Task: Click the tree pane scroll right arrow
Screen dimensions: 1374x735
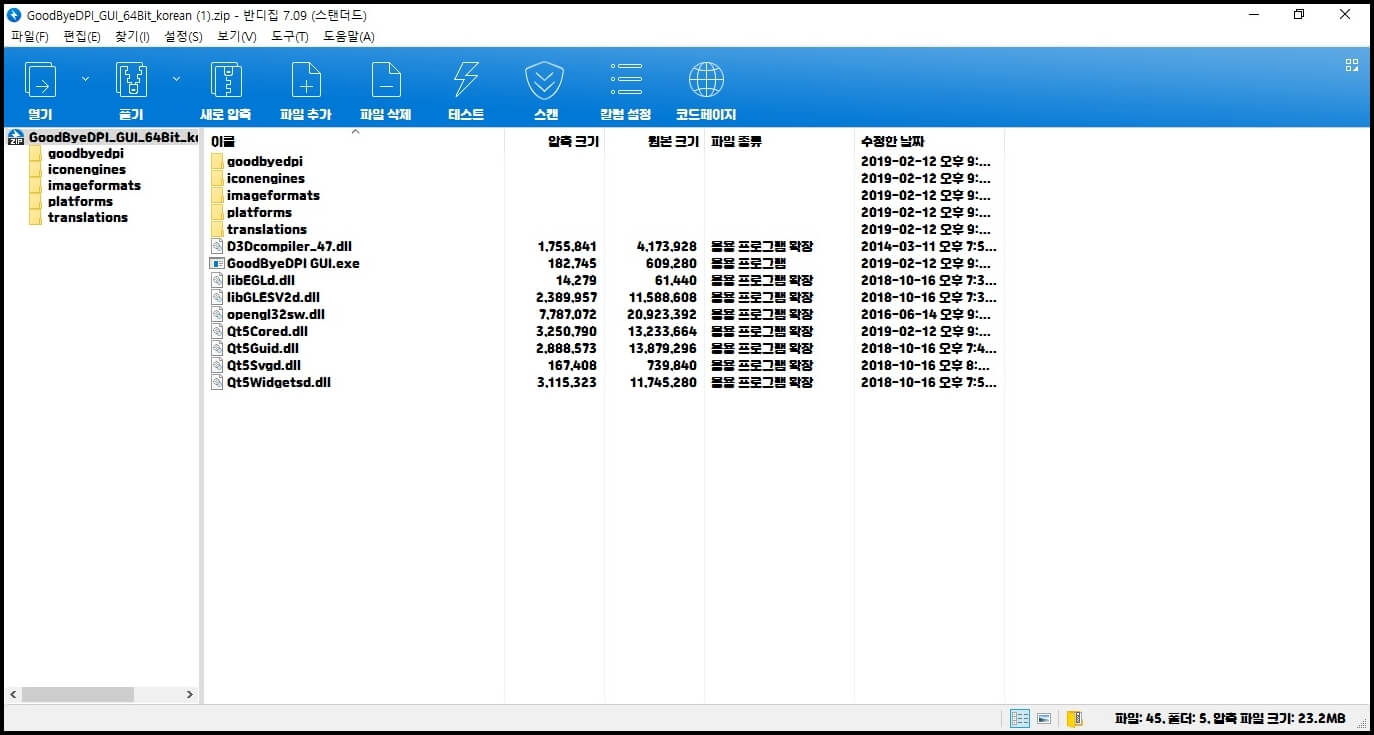Action: point(190,694)
